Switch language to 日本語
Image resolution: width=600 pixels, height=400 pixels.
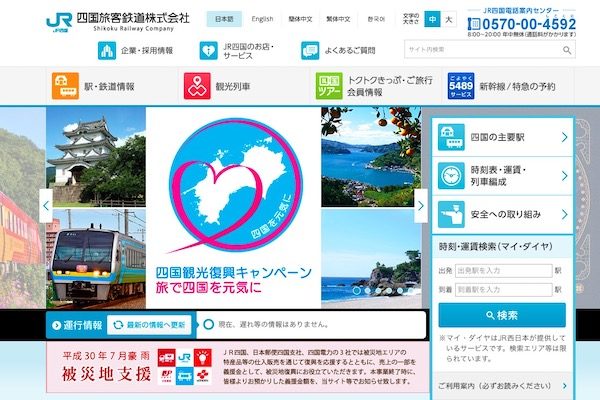point(224,19)
